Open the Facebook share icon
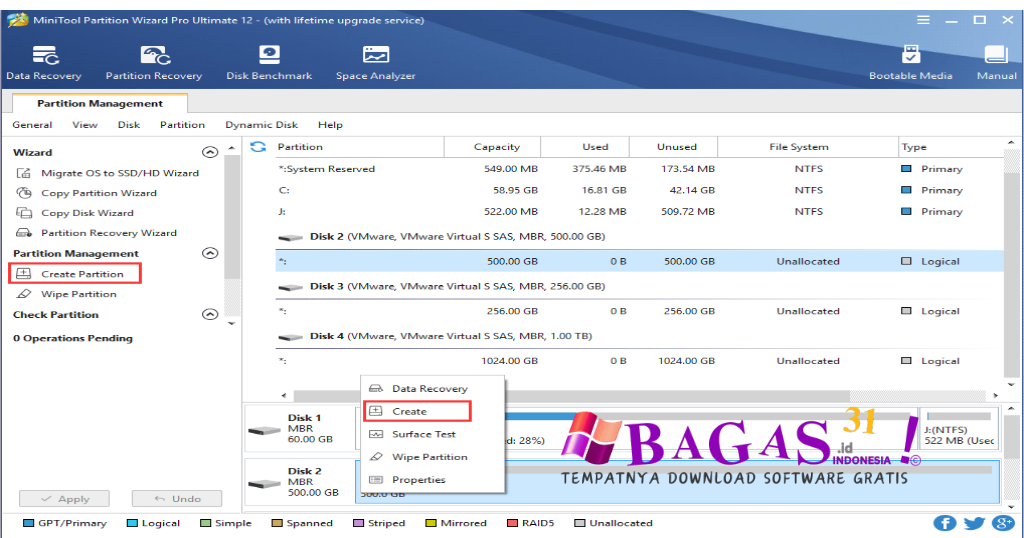This screenshot has width=1024, height=538. coord(944,523)
